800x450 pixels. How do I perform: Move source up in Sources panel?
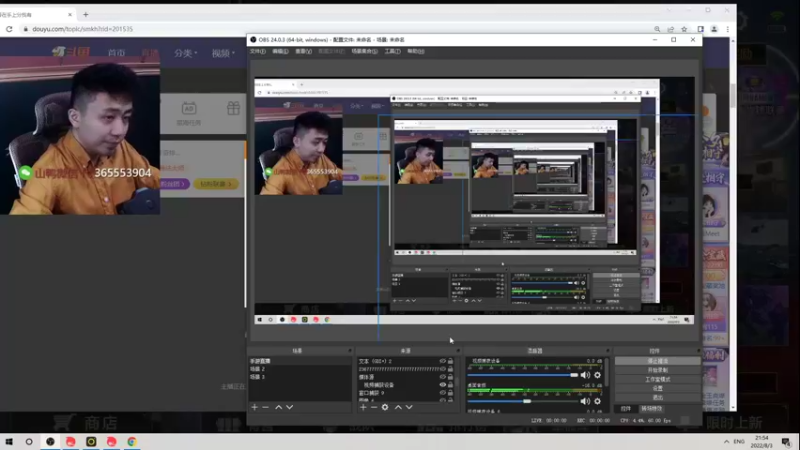coord(398,407)
